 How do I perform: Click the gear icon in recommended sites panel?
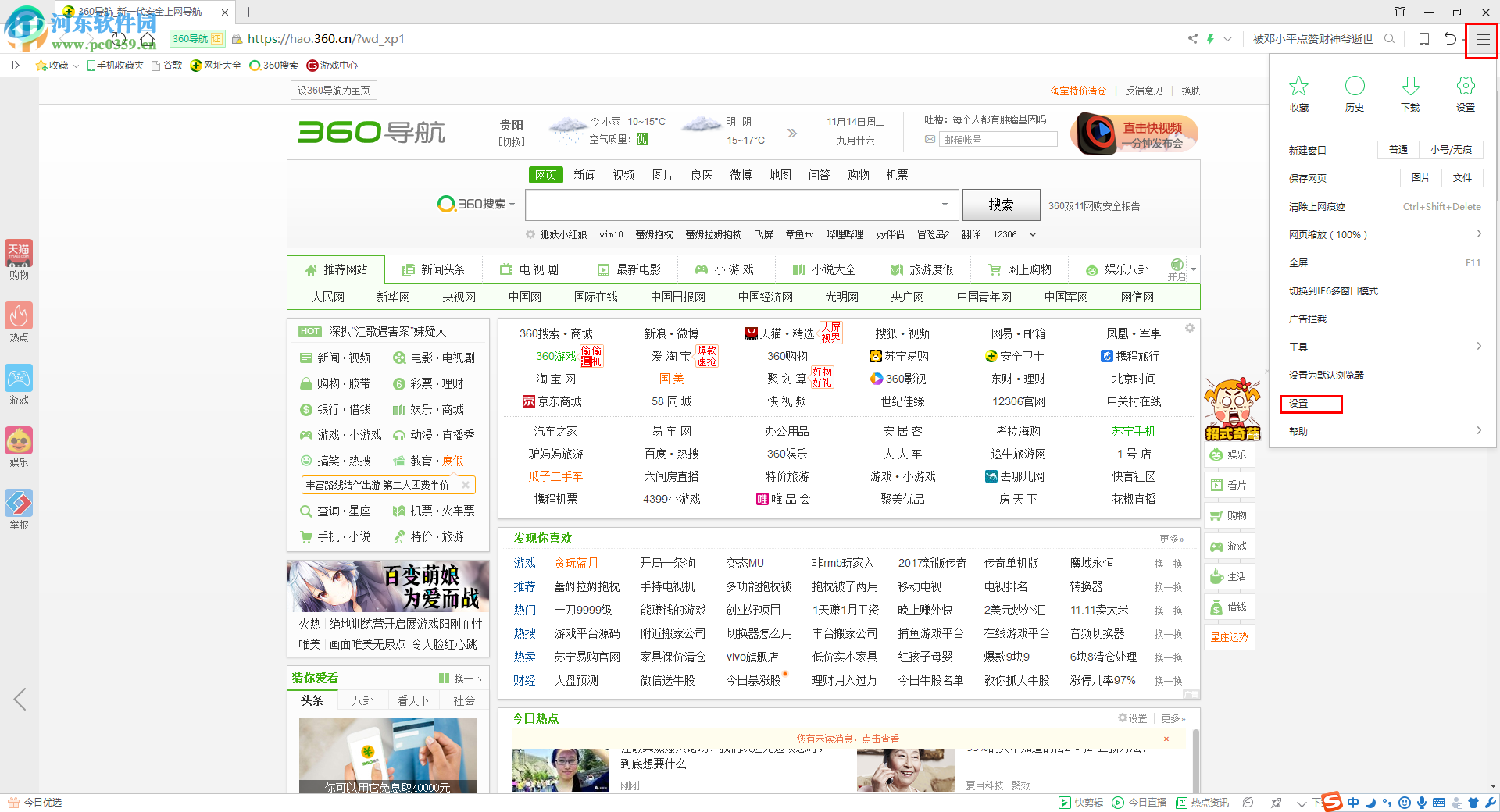[1189, 328]
